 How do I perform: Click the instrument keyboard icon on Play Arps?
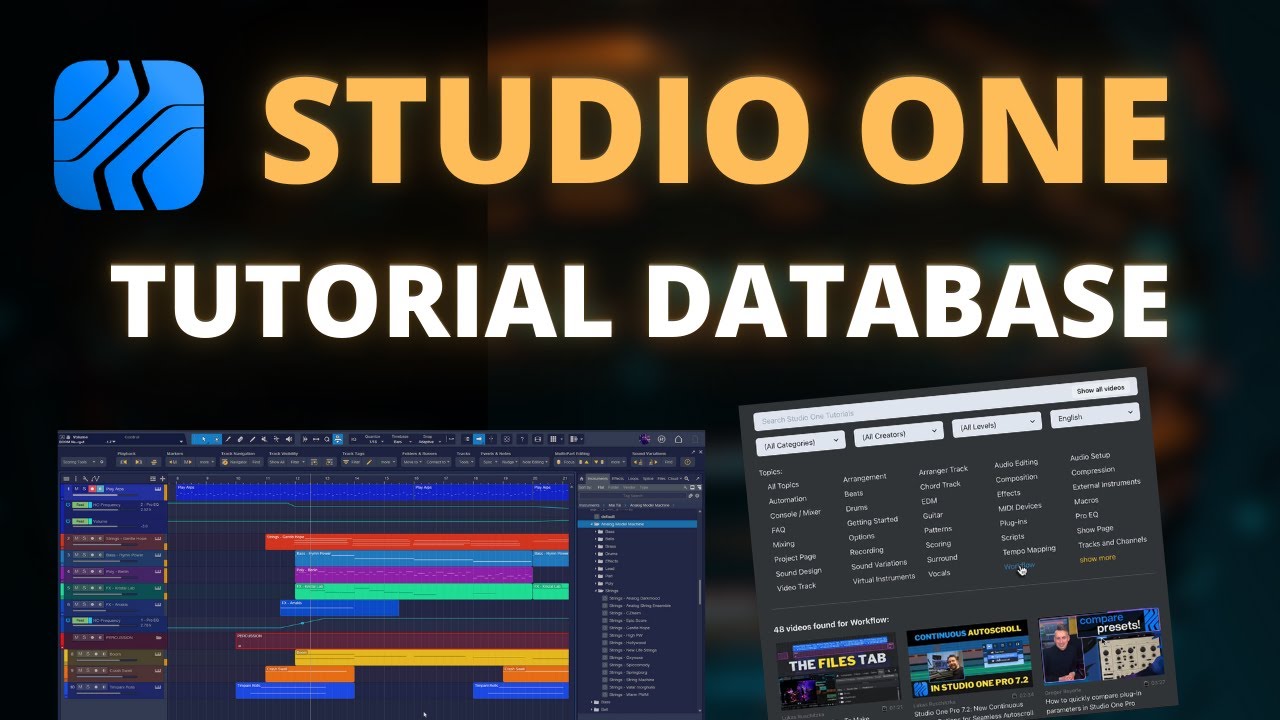158,489
